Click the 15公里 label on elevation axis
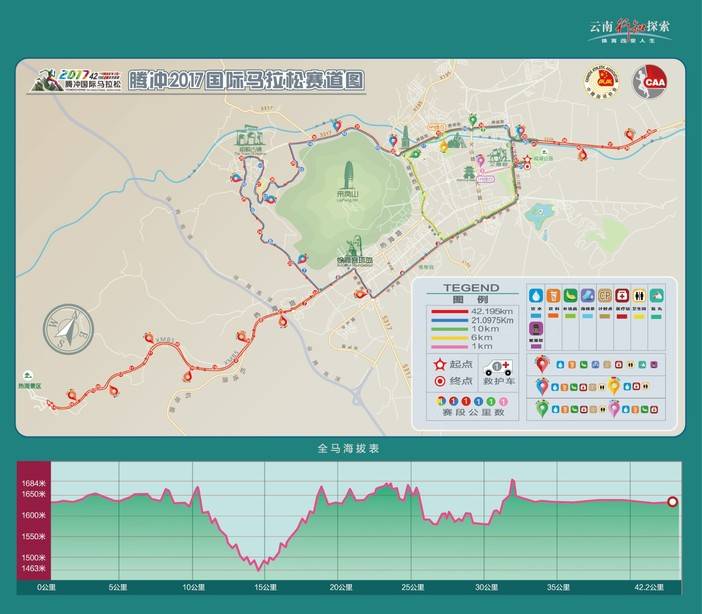This screenshot has height=614, width=702. pyautogui.click(x=263, y=588)
